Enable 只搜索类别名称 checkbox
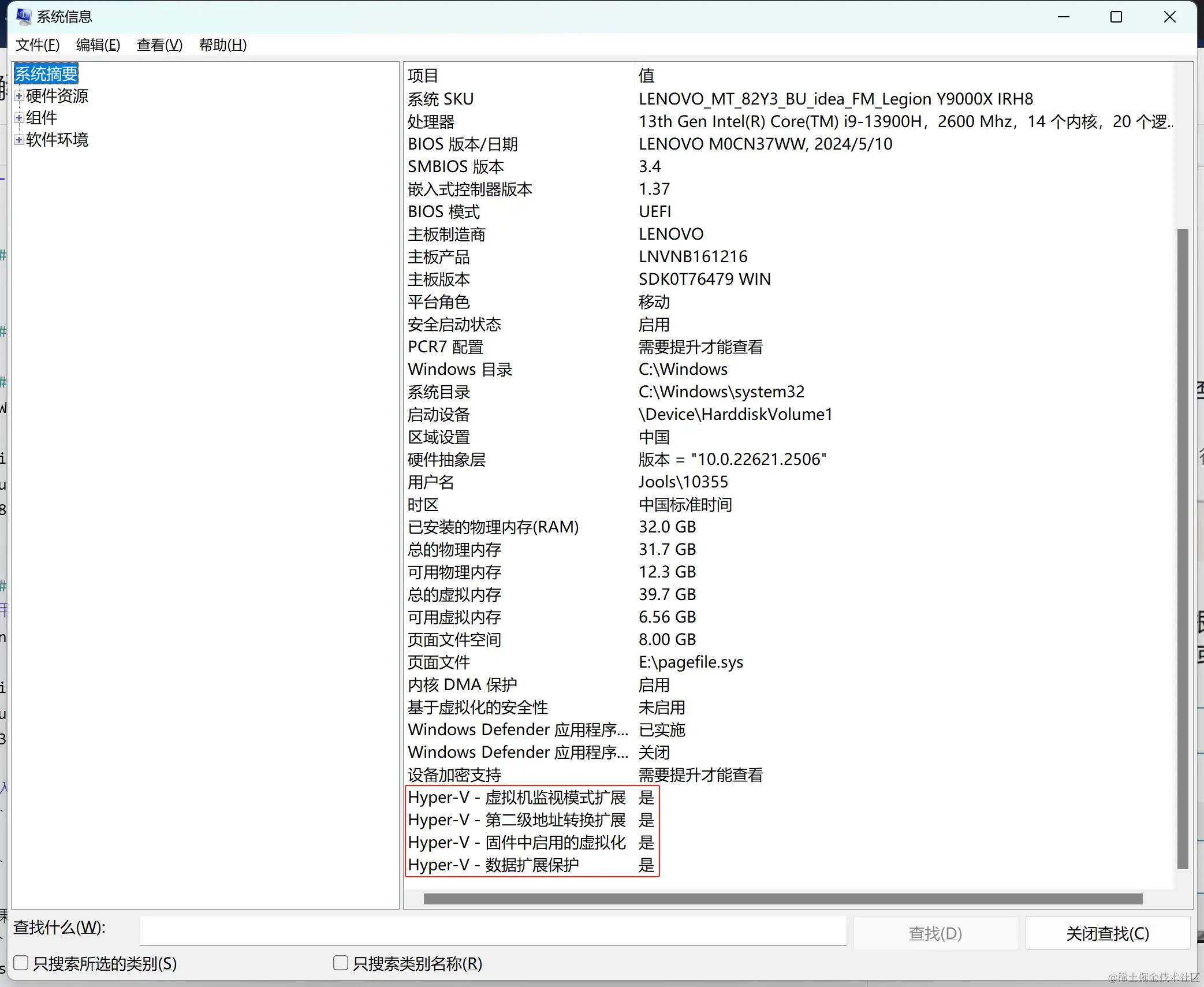1204x987 pixels. 341,963
